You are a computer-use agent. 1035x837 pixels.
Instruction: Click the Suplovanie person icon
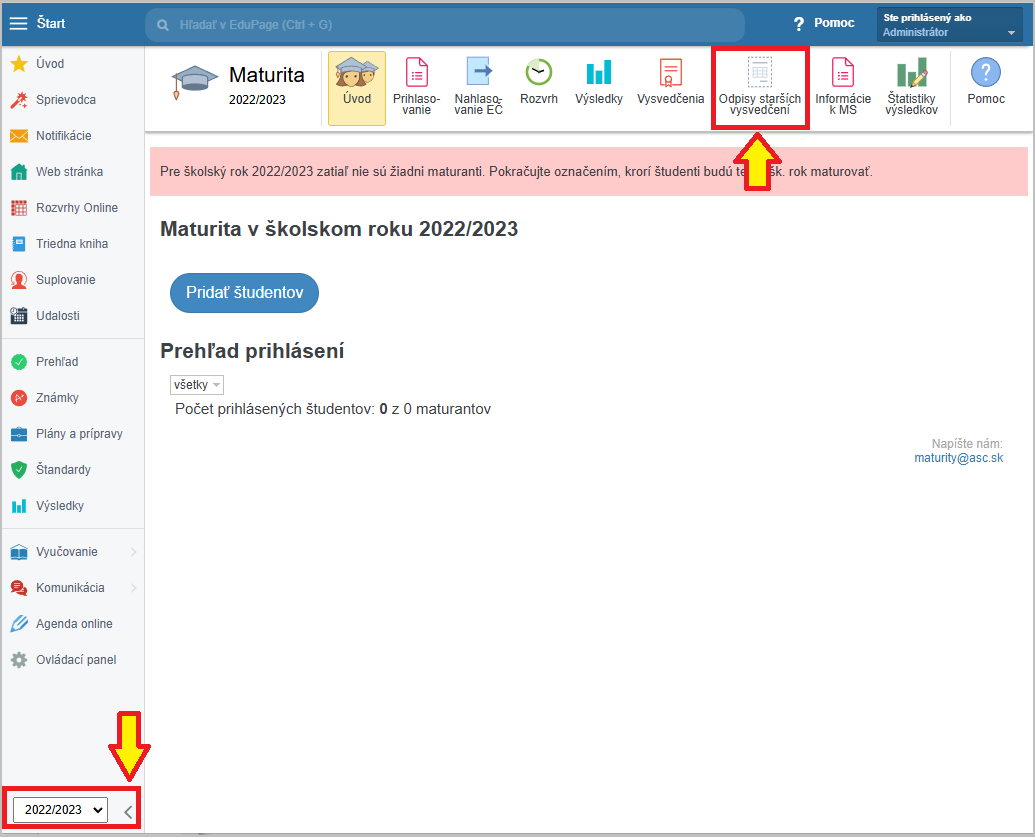coord(19,280)
